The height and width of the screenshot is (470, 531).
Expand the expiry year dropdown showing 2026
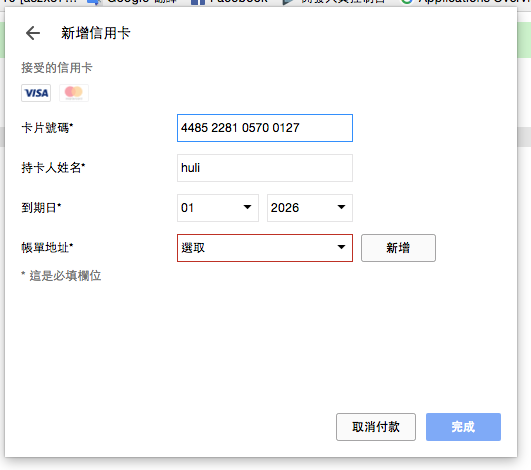(x=310, y=208)
